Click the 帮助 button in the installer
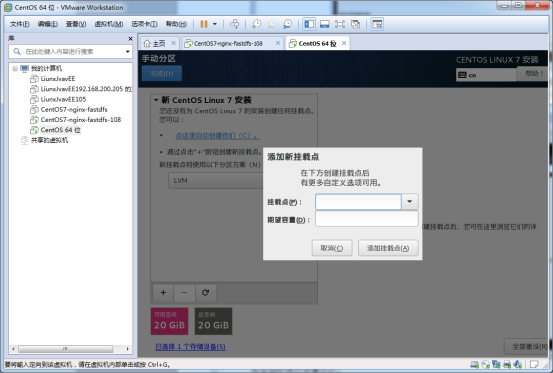Screen dimensions: 553x373 [533, 74]
